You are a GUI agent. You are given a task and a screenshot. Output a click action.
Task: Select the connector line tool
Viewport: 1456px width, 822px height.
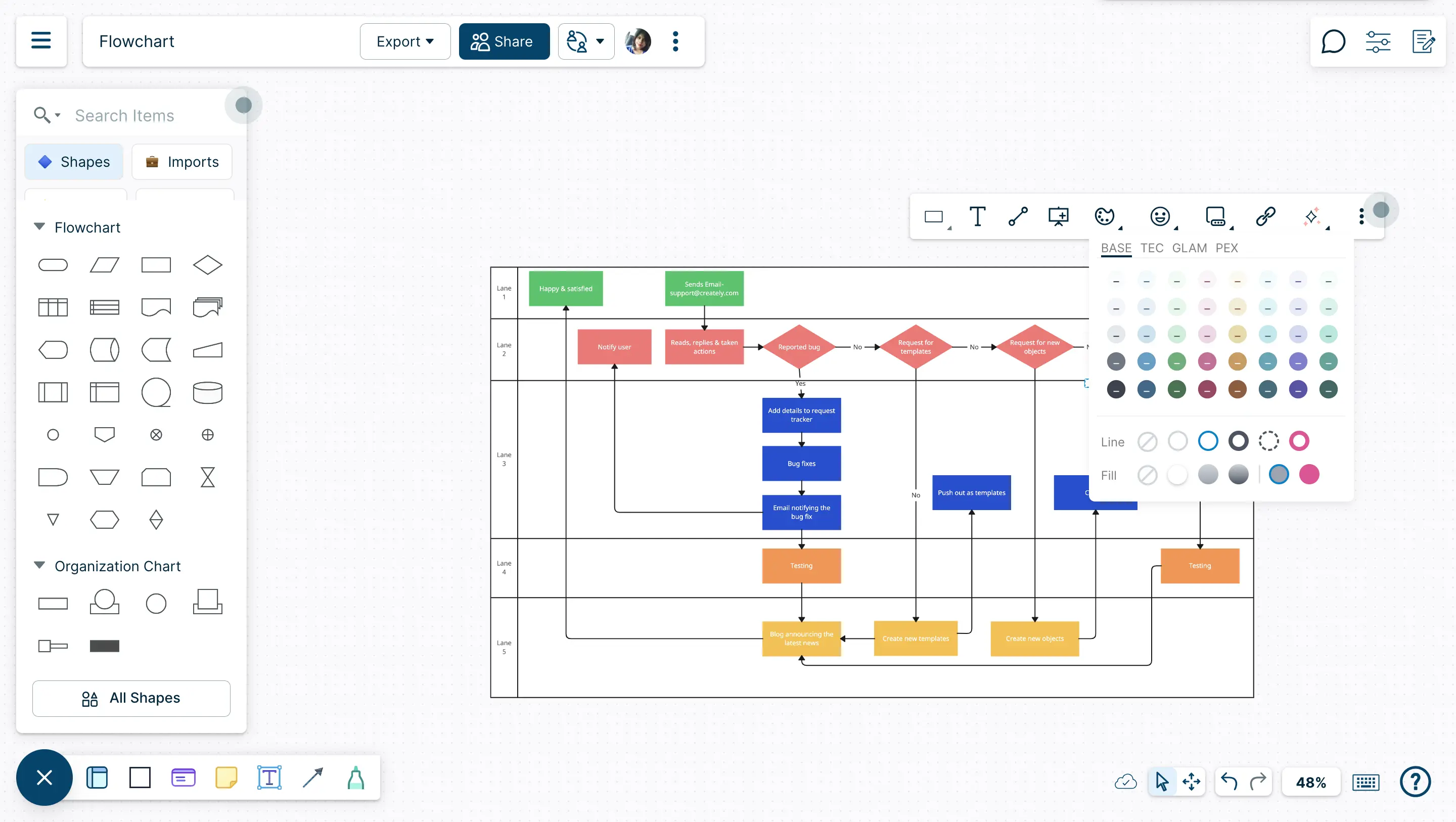1018,216
